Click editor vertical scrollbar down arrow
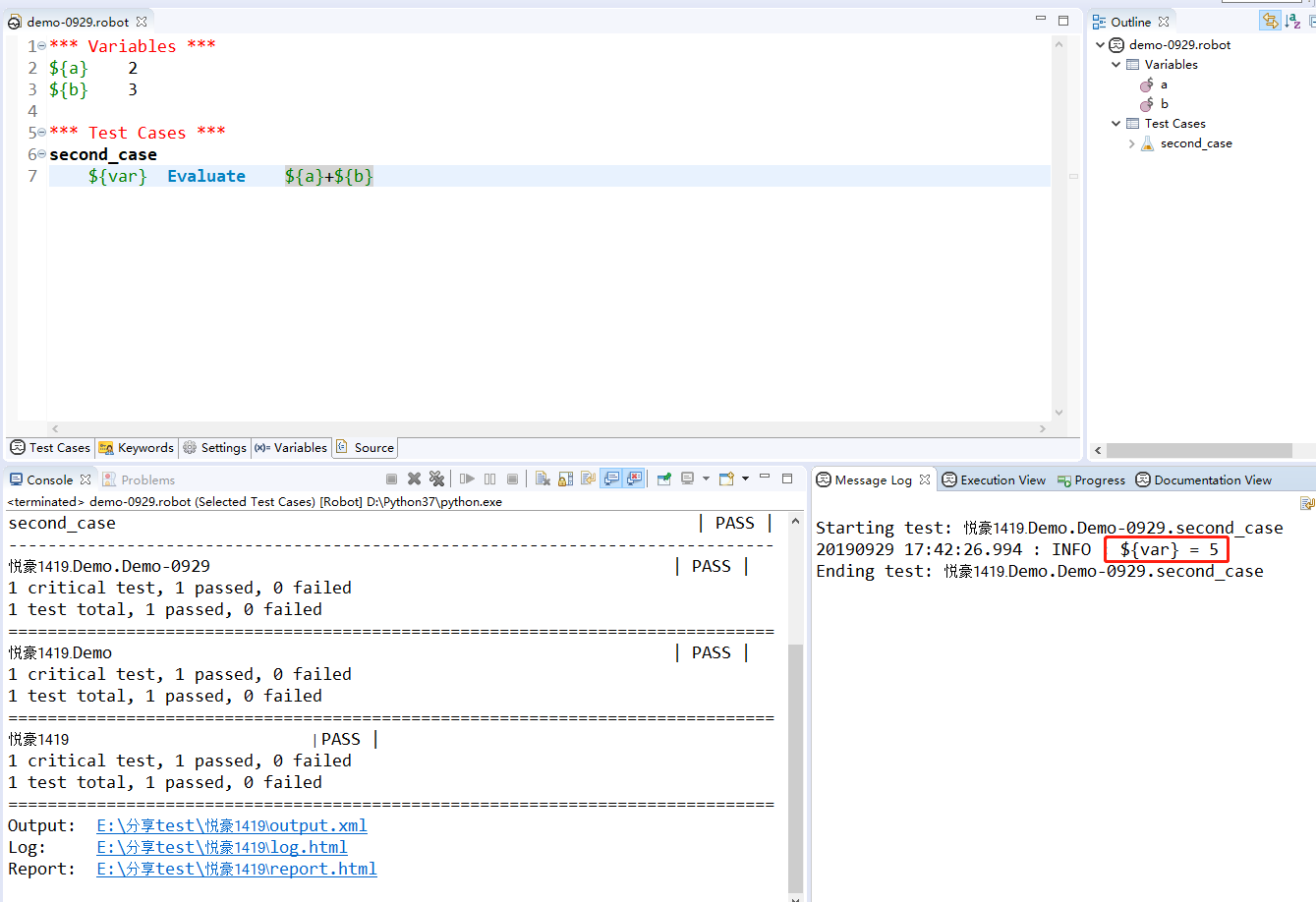This screenshot has height=902, width=1316. click(1059, 413)
